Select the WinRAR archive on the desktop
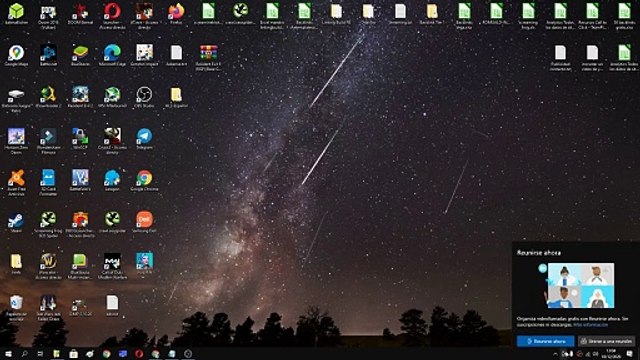The width and height of the screenshot is (640, 360). (x=208, y=58)
